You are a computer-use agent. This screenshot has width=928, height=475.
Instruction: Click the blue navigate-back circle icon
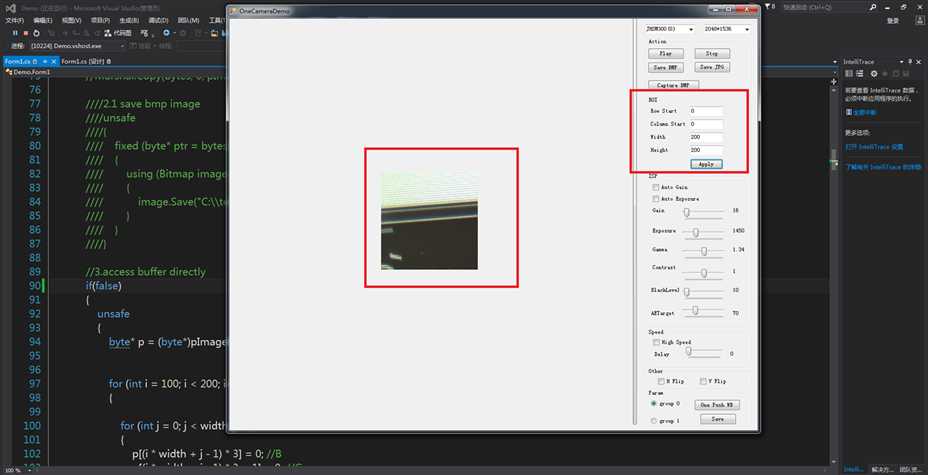tap(167, 33)
